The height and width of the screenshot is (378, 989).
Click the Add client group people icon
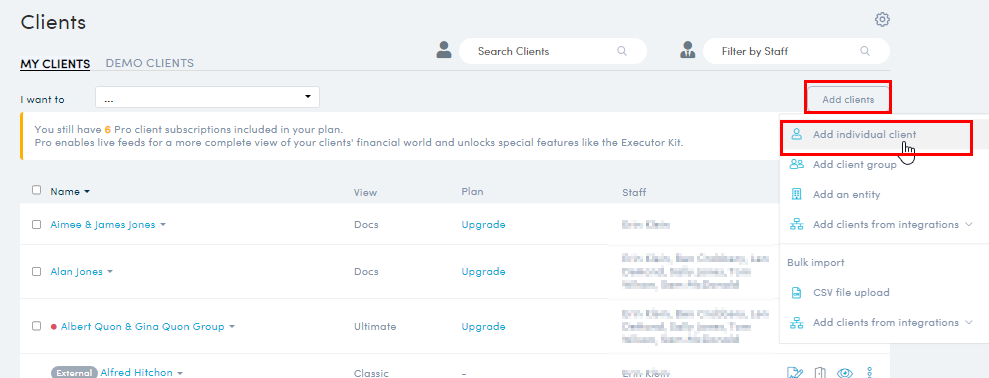797,164
